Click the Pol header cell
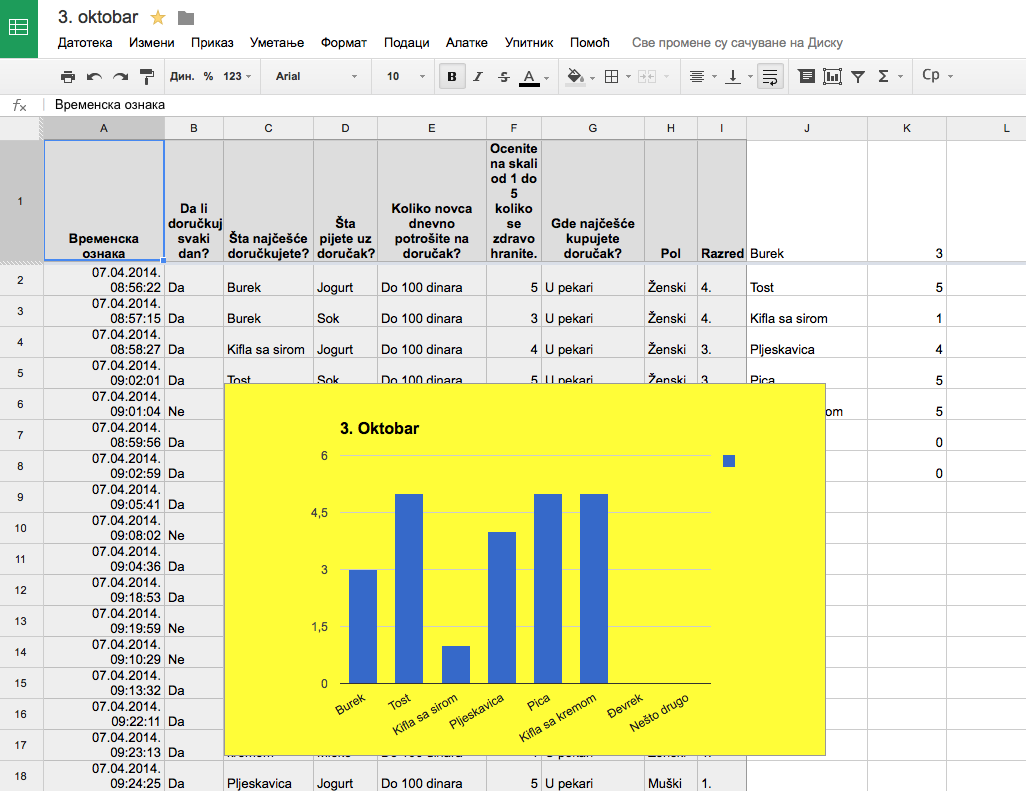Viewport: 1026px width, 791px height. 671,201
